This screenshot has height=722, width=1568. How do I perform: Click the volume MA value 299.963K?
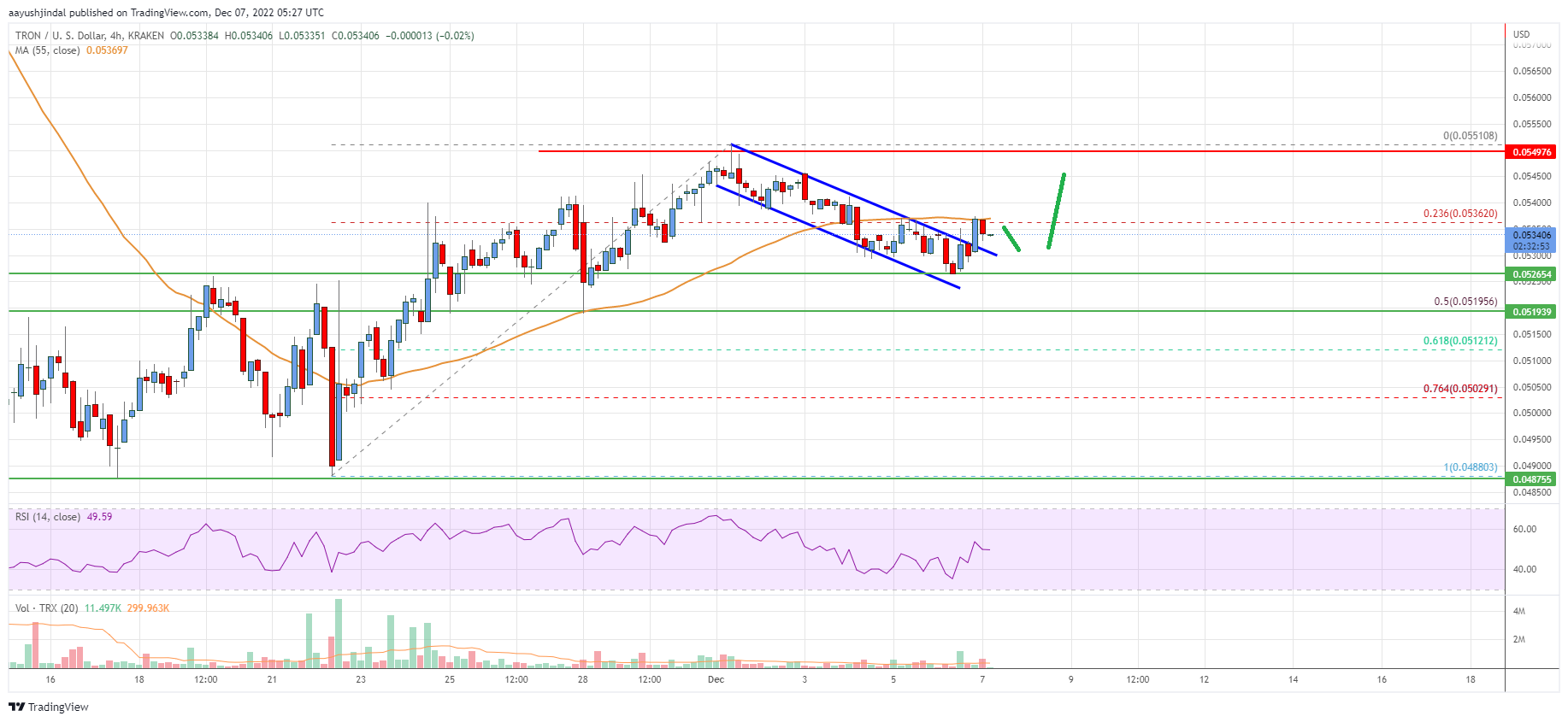pos(148,608)
